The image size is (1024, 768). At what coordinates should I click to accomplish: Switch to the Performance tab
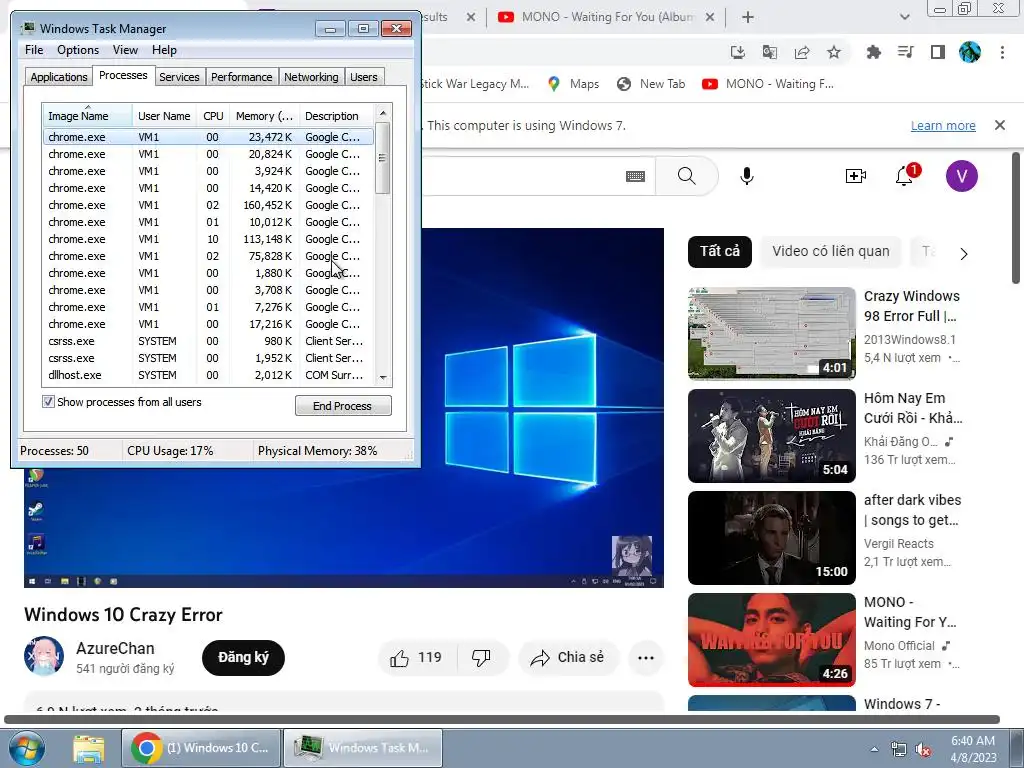242,77
